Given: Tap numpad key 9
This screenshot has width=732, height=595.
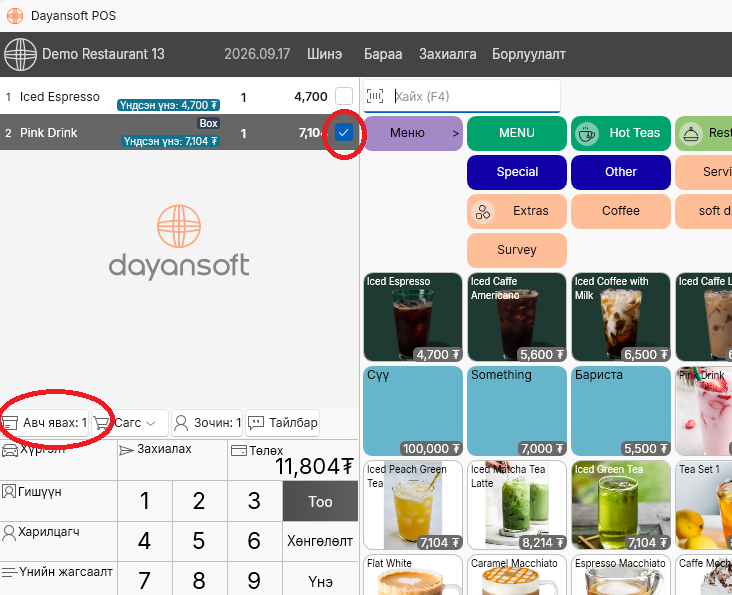Looking at the screenshot, I should click(x=254, y=580).
